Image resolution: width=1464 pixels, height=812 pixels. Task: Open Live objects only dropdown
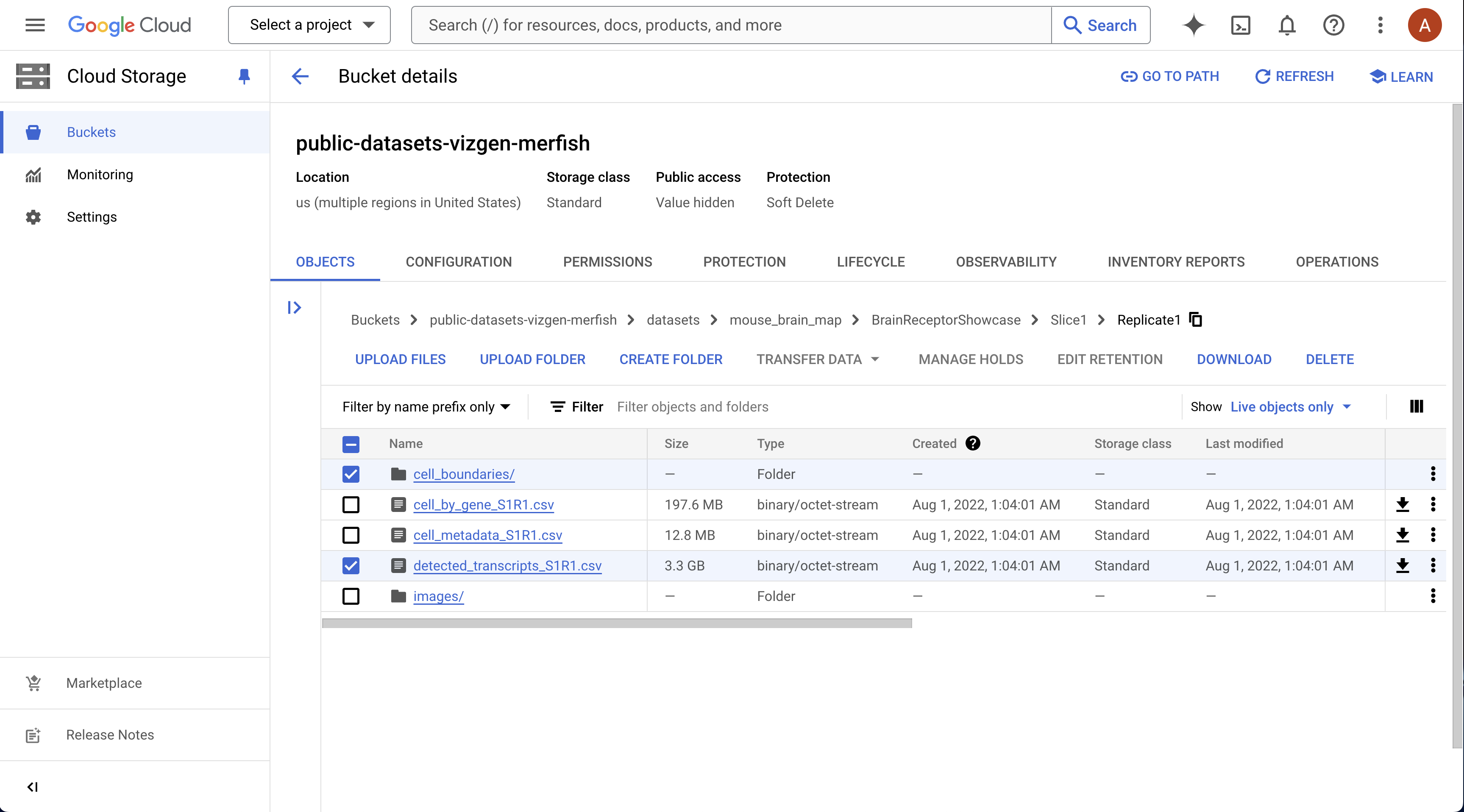[x=1290, y=407]
